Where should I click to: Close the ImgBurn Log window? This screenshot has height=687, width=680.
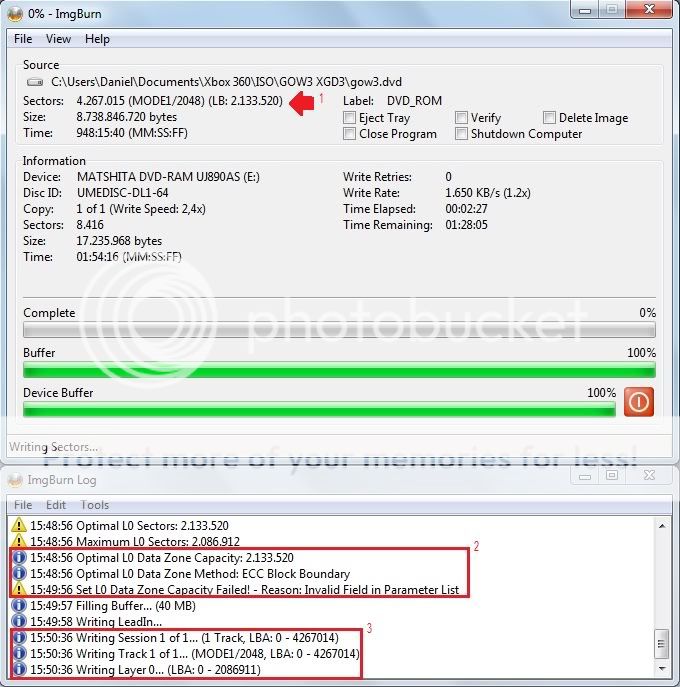pos(649,475)
